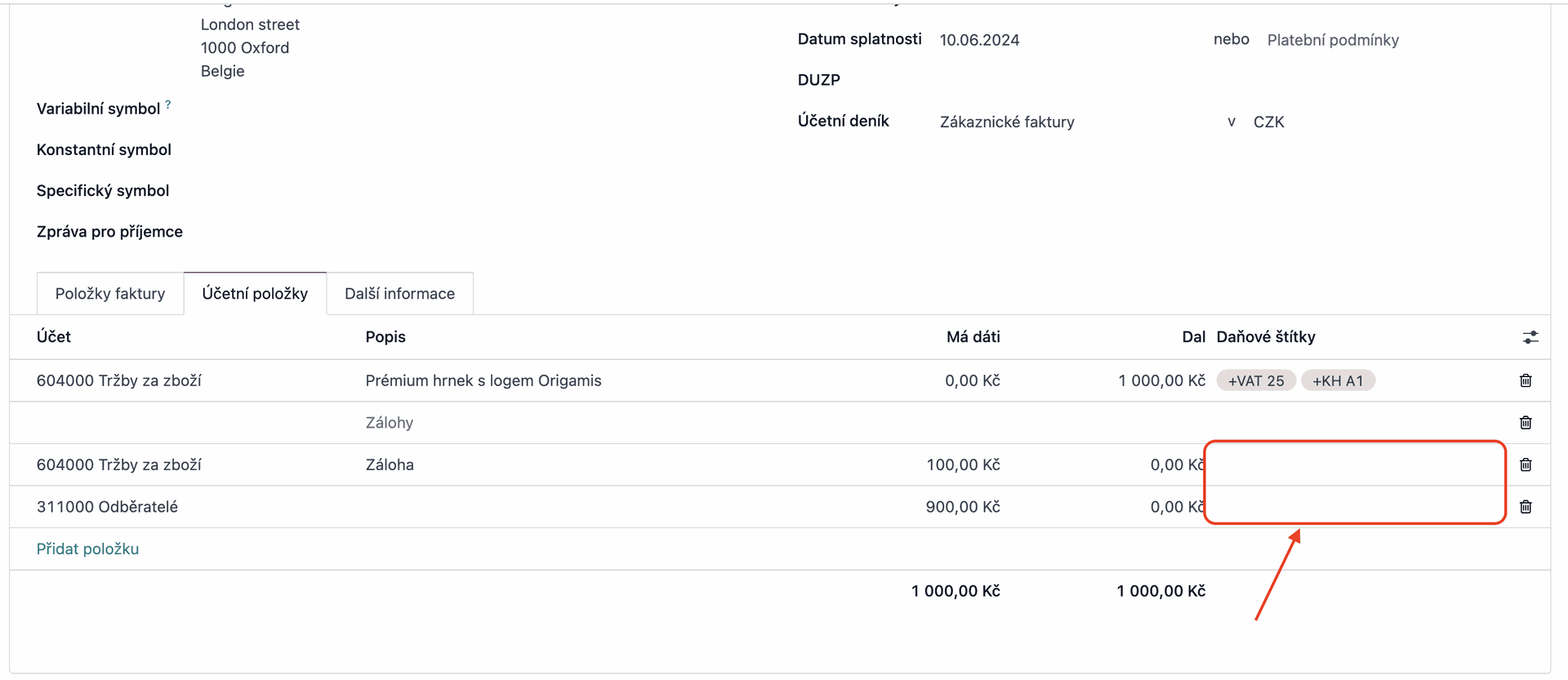Delete the Zálohy section row
This screenshot has width=1568, height=680.
(x=1526, y=423)
